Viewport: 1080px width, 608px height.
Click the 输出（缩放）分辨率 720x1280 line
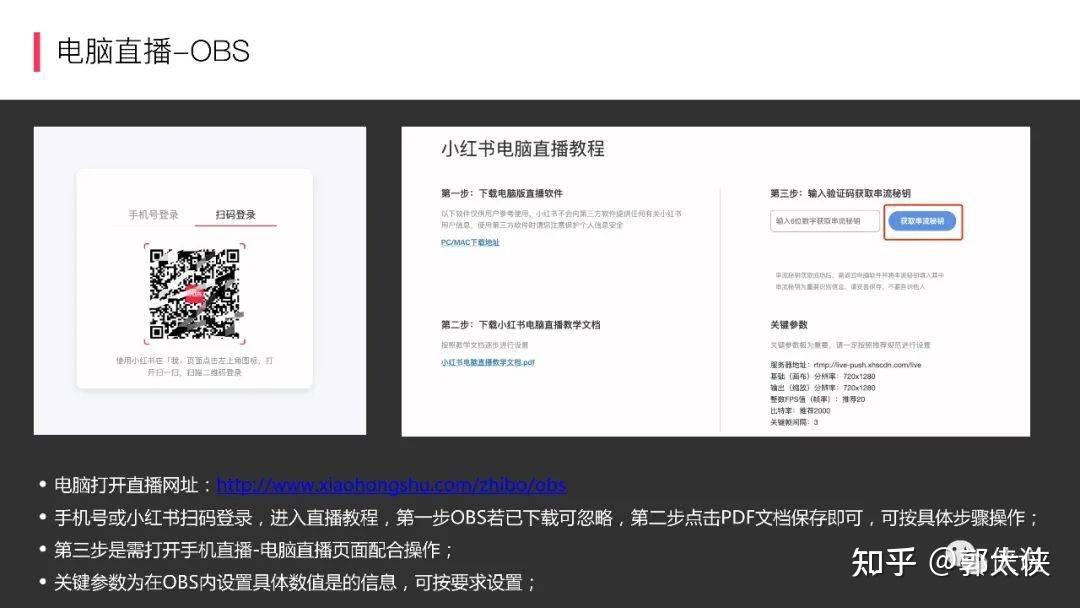[x=822, y=388]
